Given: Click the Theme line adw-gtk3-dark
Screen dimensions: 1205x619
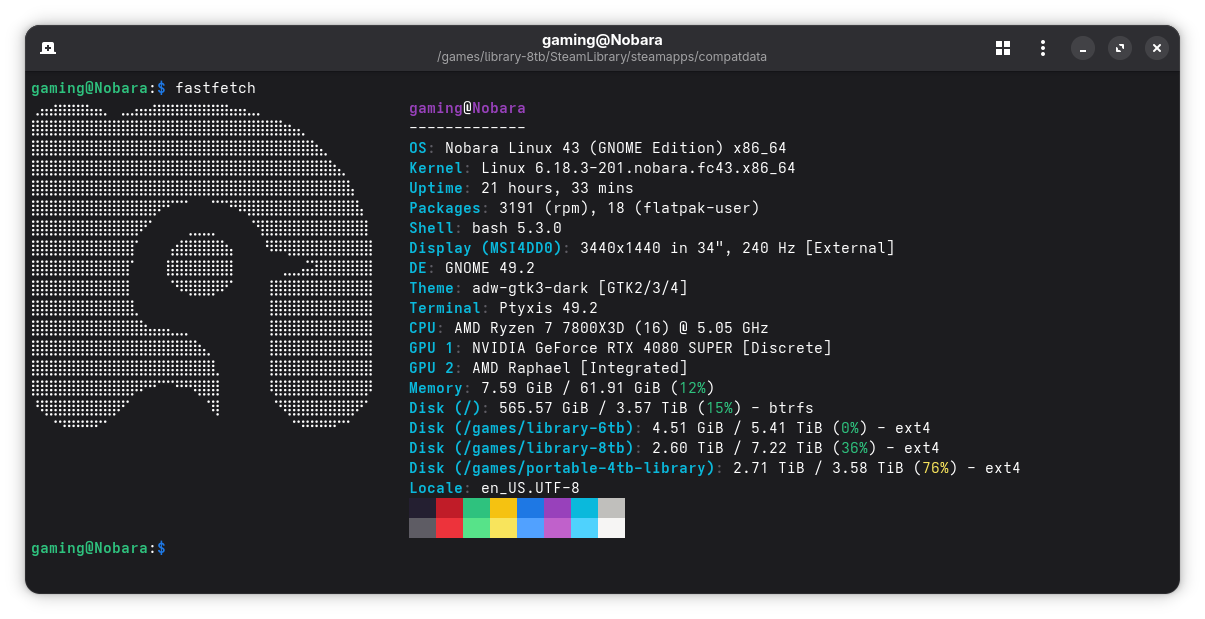Looking at the screenshot, I should 548,288.
